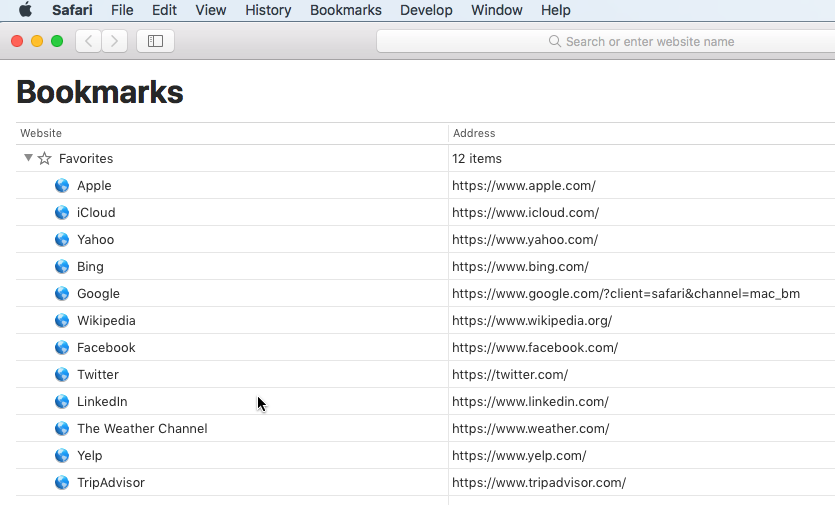835x505 pixels.
Task: Click the magnifier icon in address bar
Action: coord(554,42)
